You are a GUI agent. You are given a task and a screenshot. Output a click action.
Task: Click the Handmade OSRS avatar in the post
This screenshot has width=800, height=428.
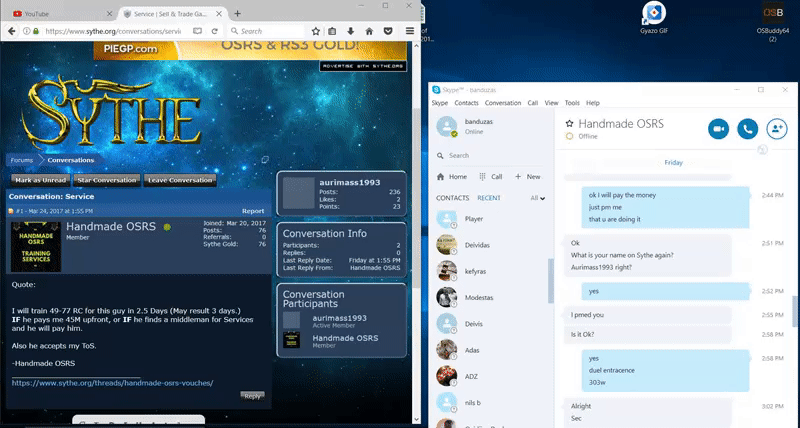point(36,246)
